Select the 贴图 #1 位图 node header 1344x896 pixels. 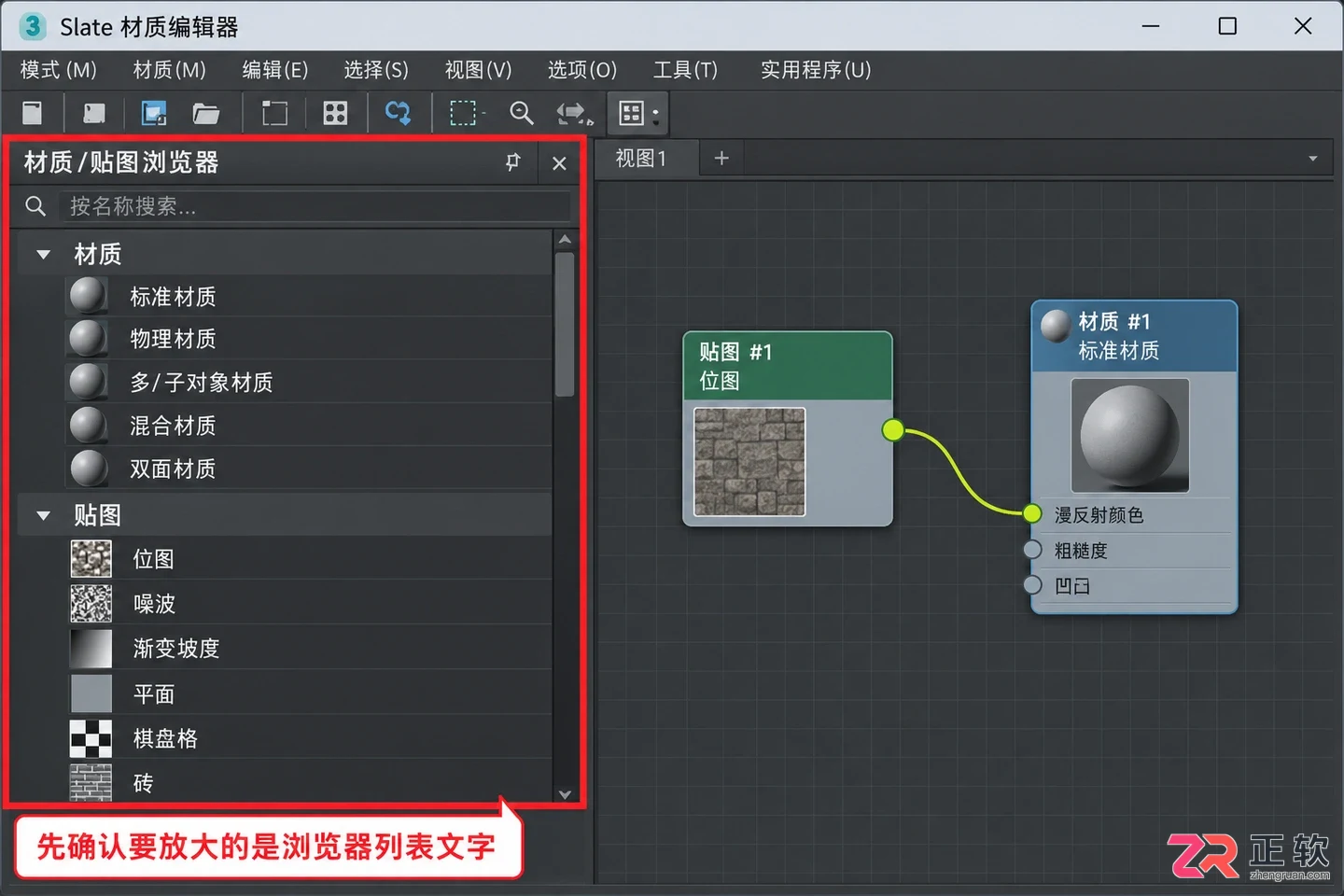click(788, 366)
